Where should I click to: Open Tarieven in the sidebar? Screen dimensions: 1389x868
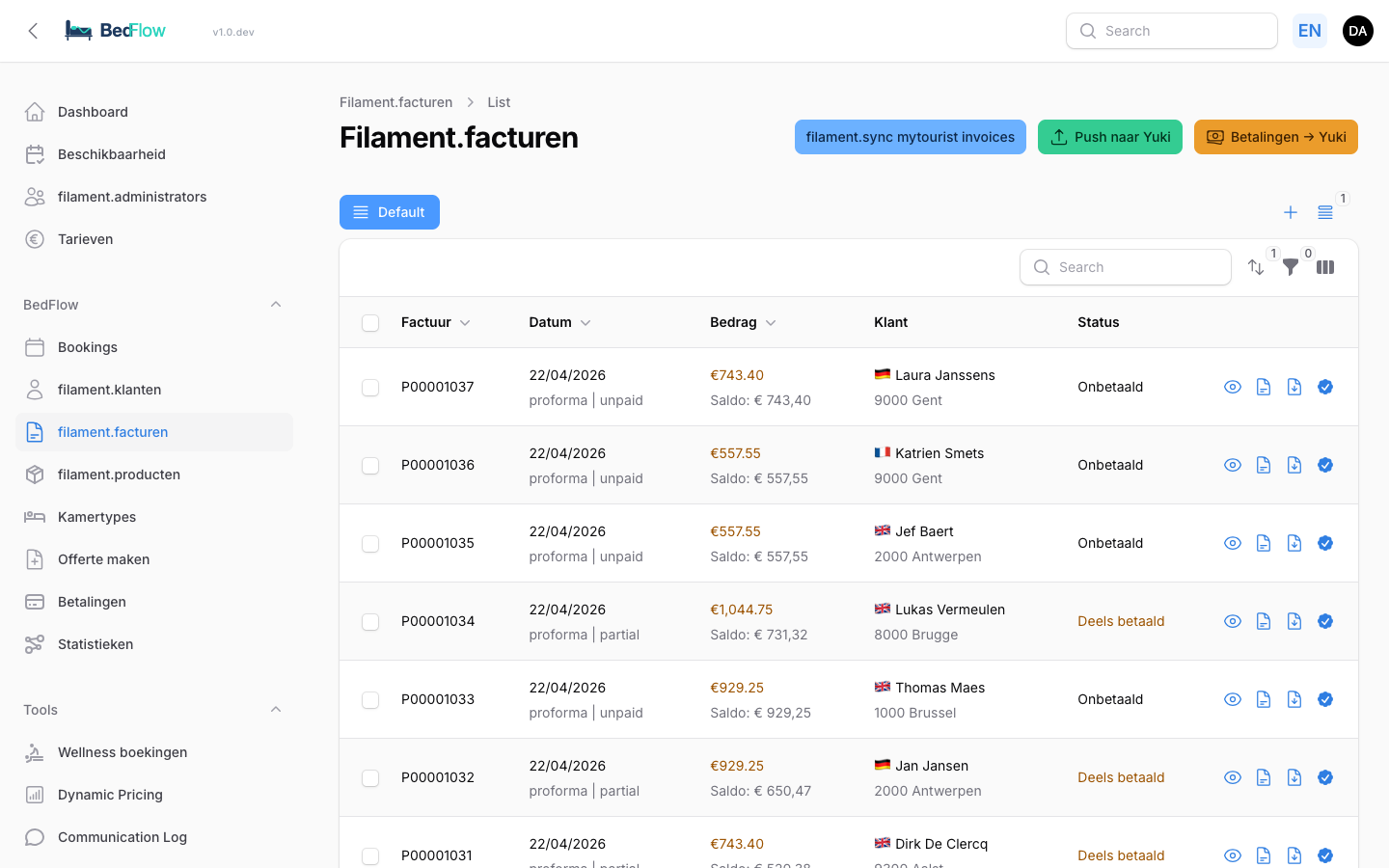coord(154,239)
